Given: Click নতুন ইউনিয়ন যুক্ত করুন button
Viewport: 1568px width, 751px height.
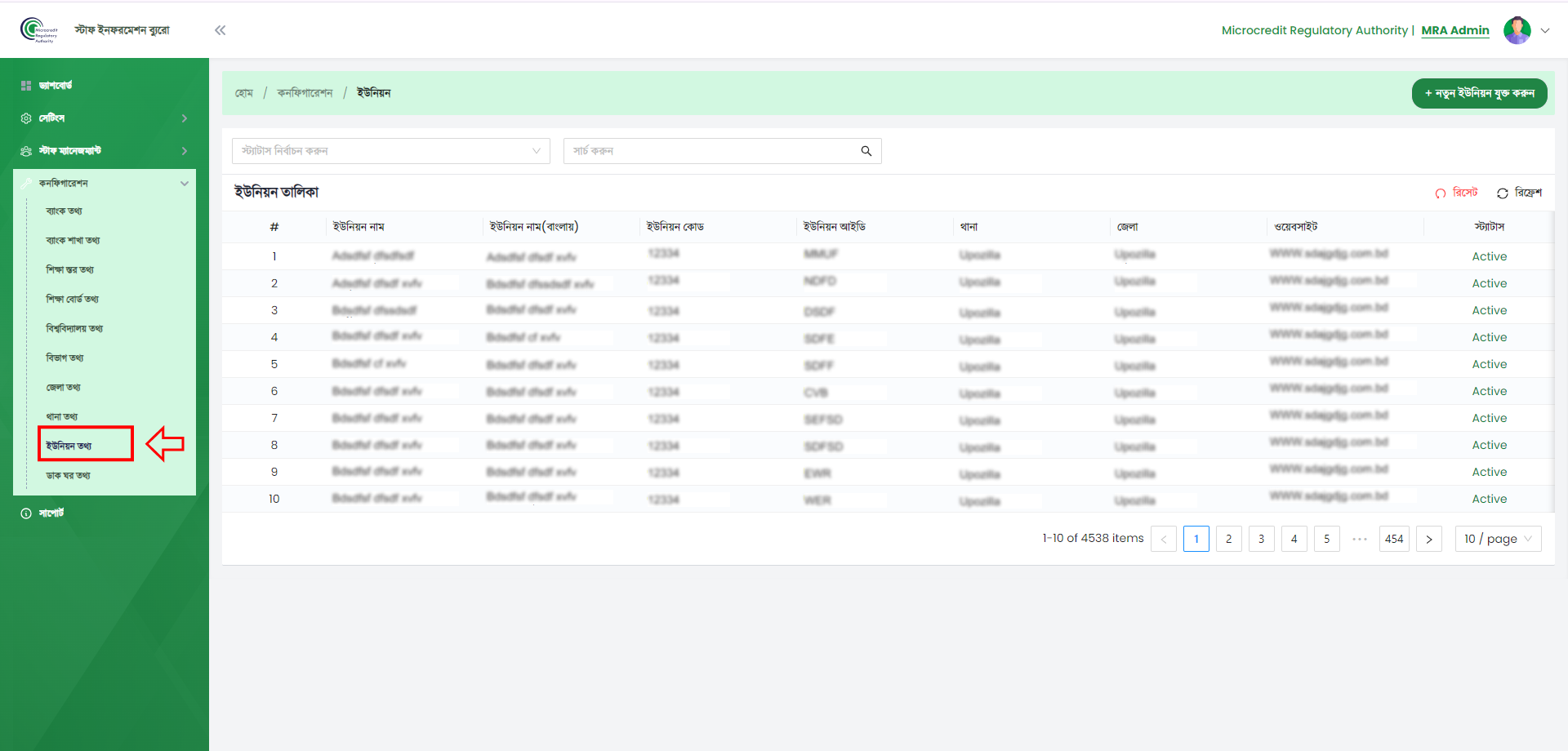Looking at the screenshot, I should [x=1479, y=93].
